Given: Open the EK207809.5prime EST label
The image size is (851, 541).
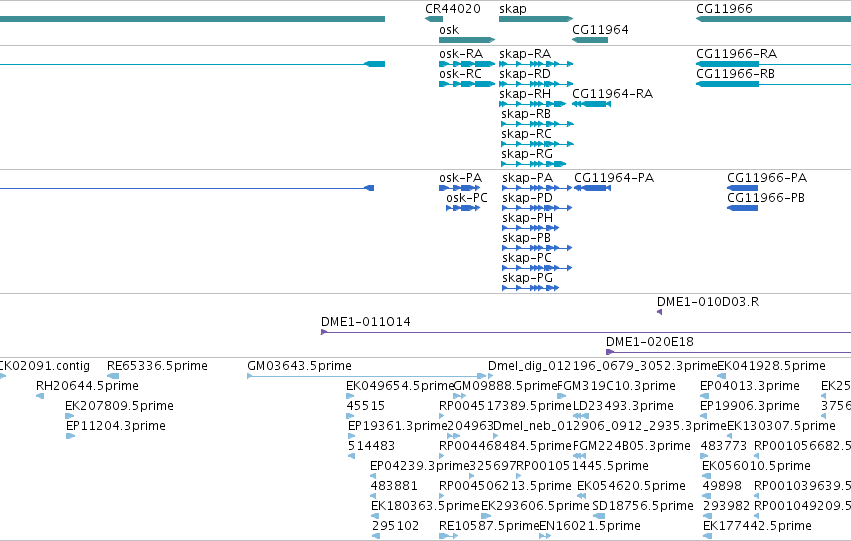Looking at the screenshot, I should tap(119, 406).
